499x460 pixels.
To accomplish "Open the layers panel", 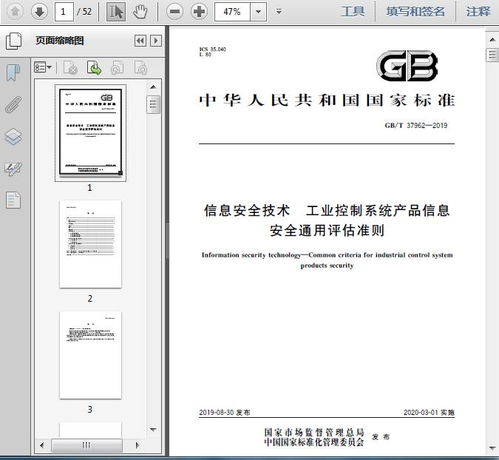I will [13, 136].
